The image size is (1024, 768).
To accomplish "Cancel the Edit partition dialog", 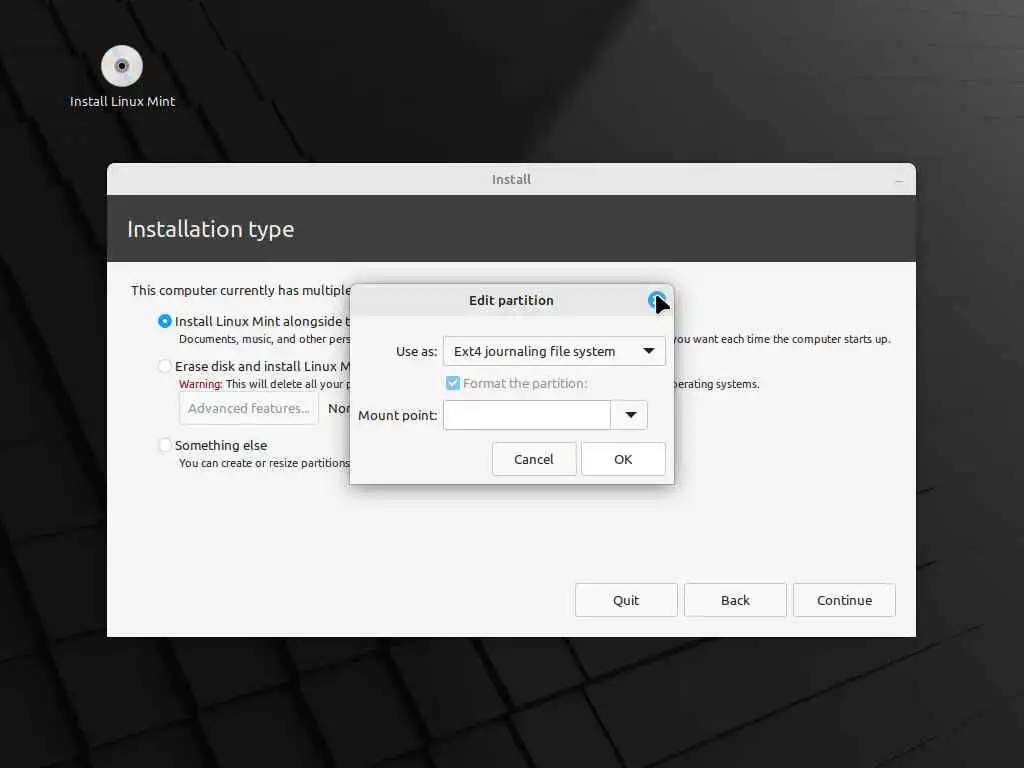I will click(x=534, y=459).
